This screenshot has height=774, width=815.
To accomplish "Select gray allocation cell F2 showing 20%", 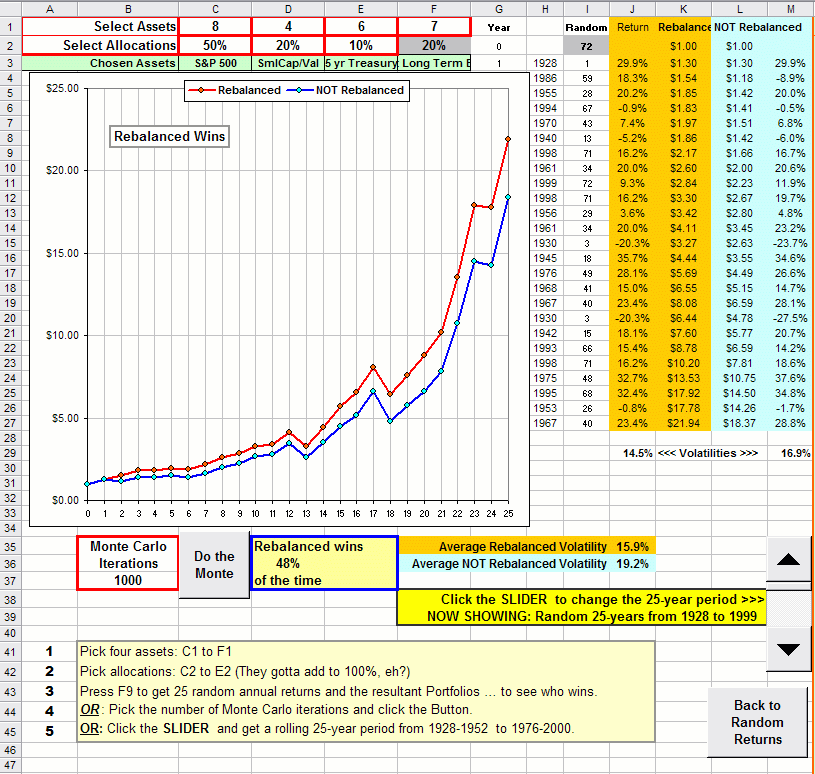I will [434, 46].
